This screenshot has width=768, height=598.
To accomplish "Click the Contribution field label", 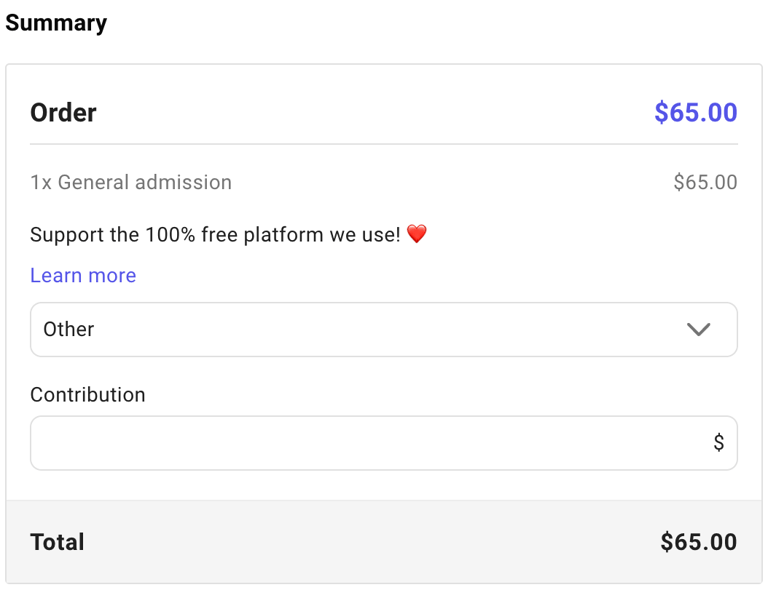I will click(88, 395).
